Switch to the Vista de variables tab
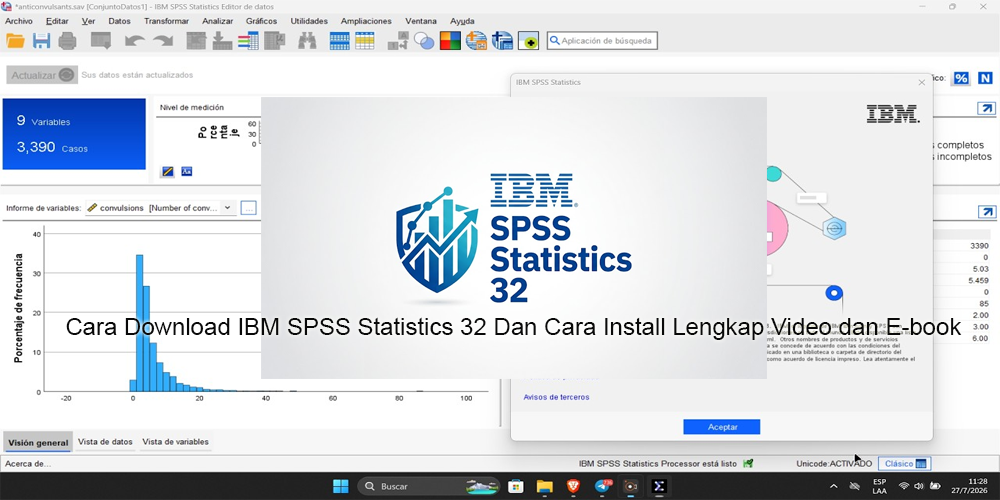Image resolution: width=1000 pixels, height=500 pixels. click(x=175, y=441)
